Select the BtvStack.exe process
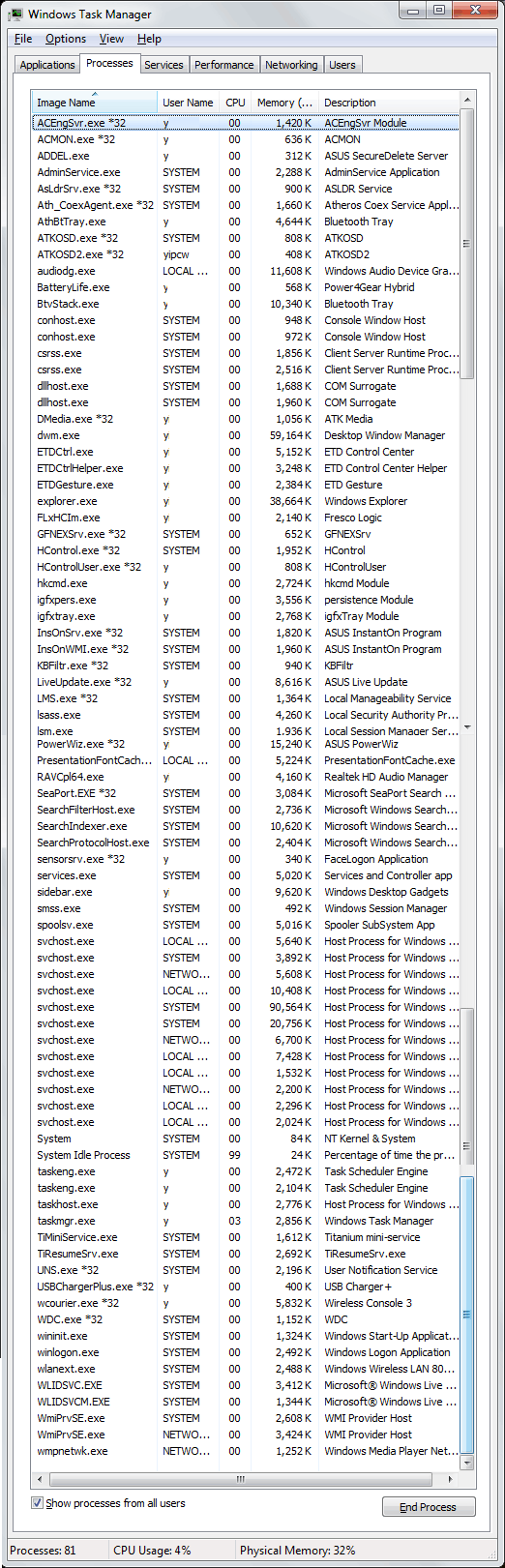This screenshot has height=1568, width=505. [246, 304]
